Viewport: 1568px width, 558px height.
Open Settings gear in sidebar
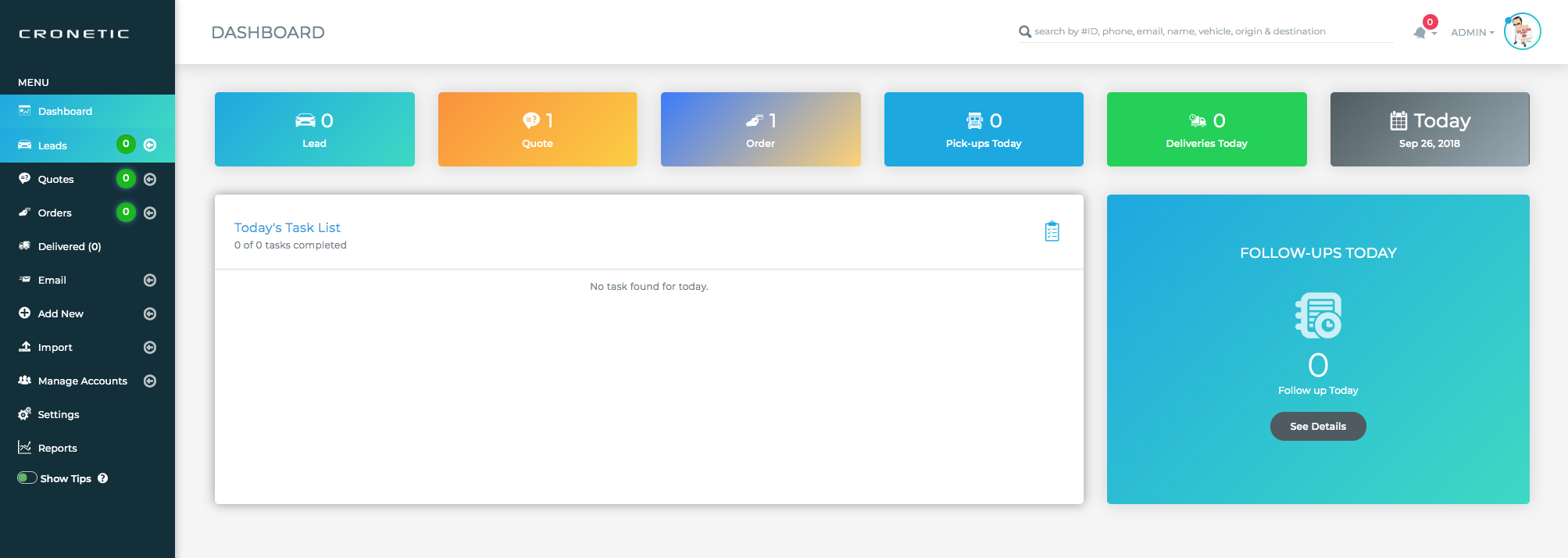coord(25,414)
